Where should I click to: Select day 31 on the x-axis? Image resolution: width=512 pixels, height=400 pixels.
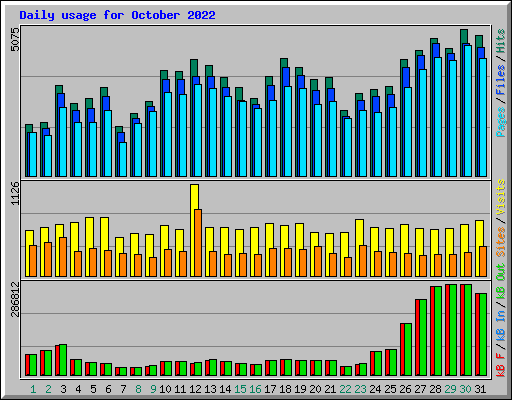[480, 389]
